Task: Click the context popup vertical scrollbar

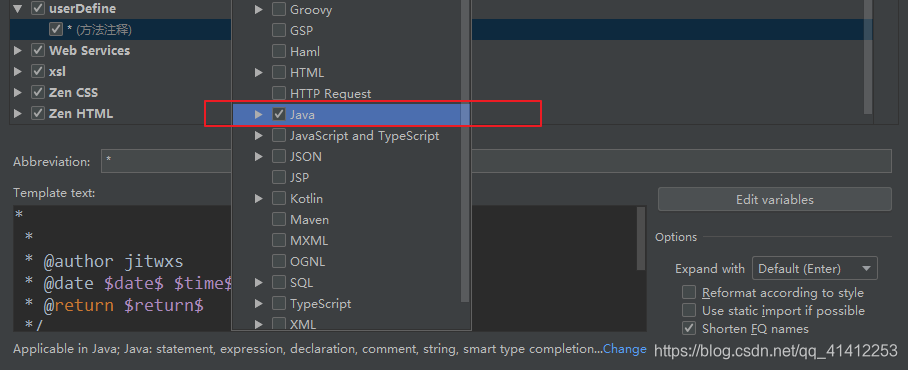Action: [464, 151]
